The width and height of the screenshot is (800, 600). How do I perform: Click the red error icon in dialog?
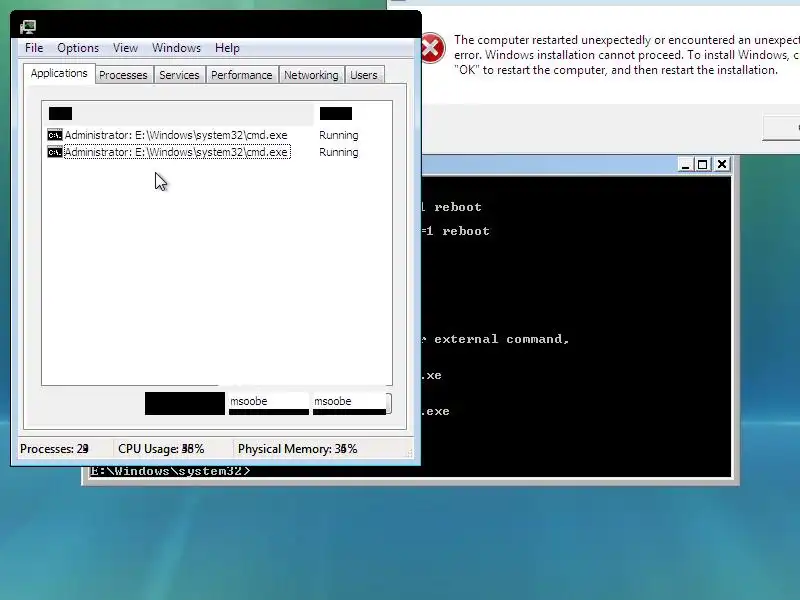432,48
